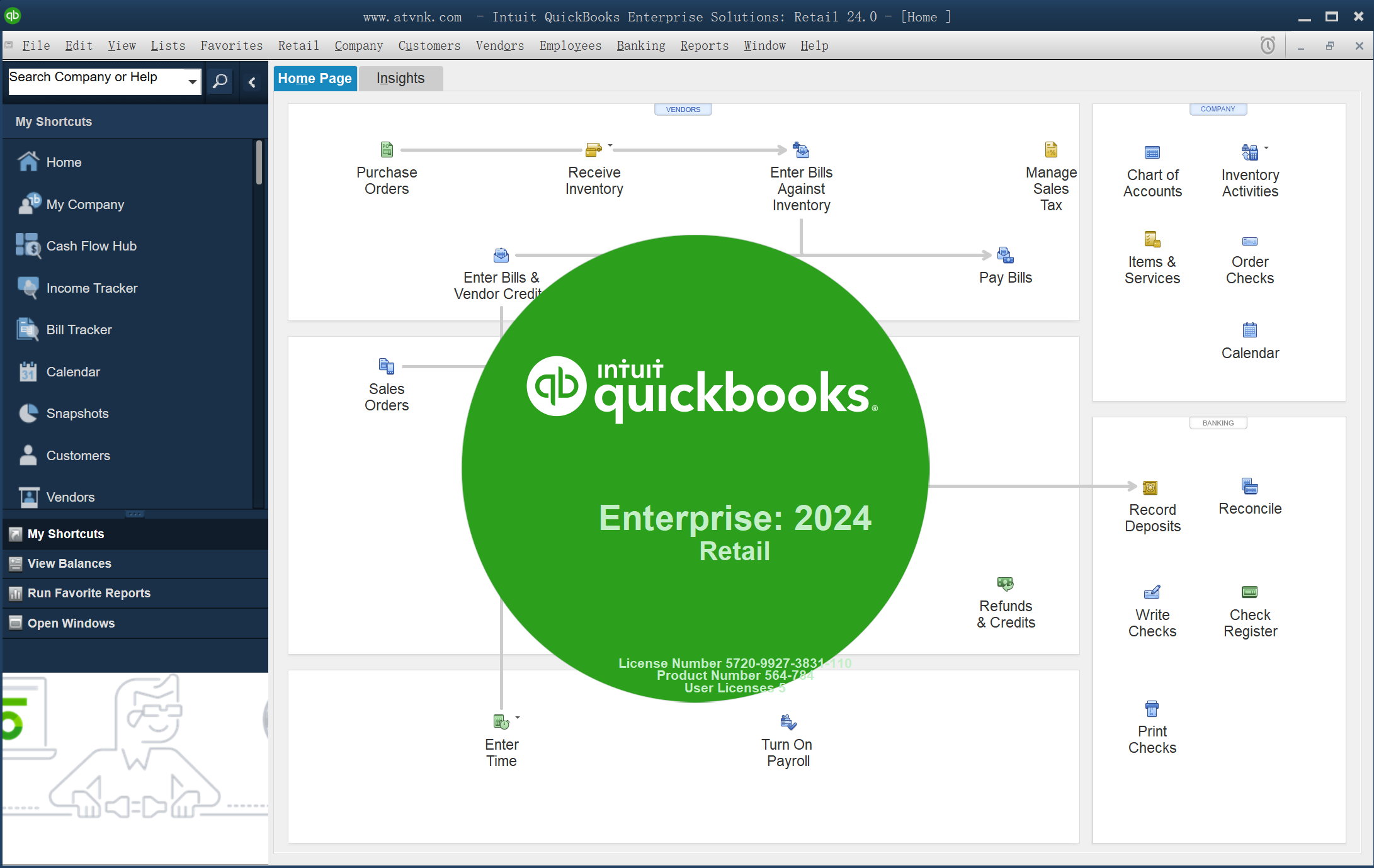1374x868 pixels.
Task: Open Manage Sales Tax icon
Action: point(1051,150)
